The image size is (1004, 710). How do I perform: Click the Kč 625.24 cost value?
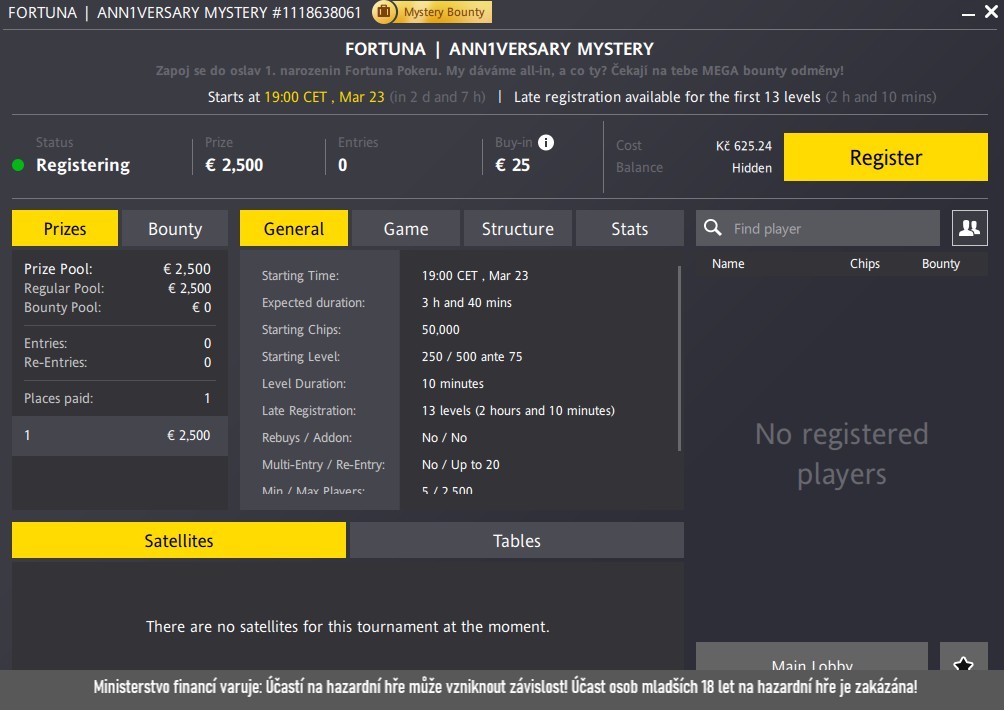[x=743, y=145]
